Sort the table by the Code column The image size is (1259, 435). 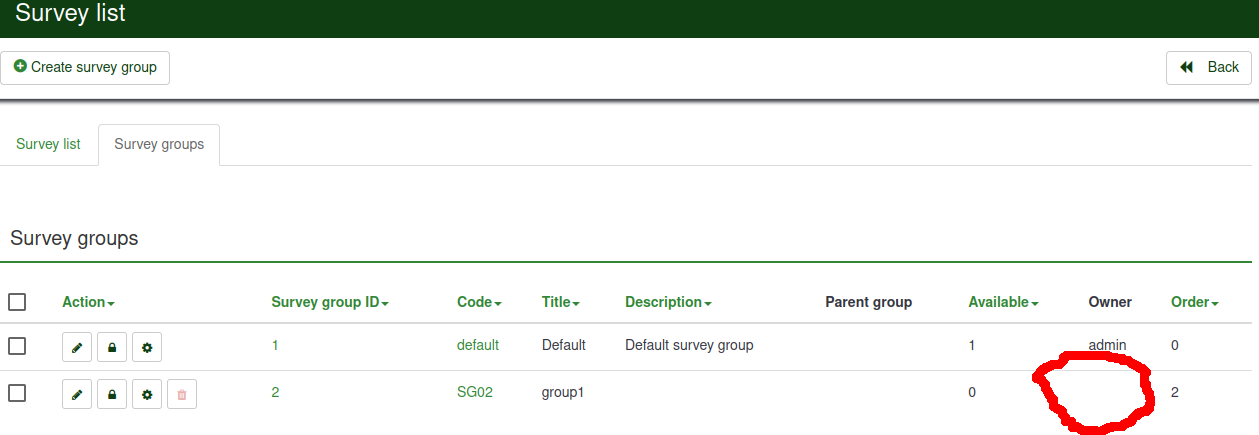[479, 302]
